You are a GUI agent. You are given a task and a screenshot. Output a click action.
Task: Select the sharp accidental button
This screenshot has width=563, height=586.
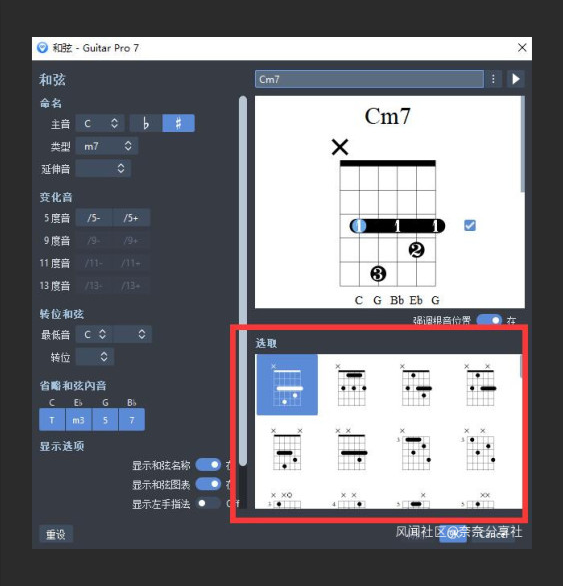pos(178,123)
